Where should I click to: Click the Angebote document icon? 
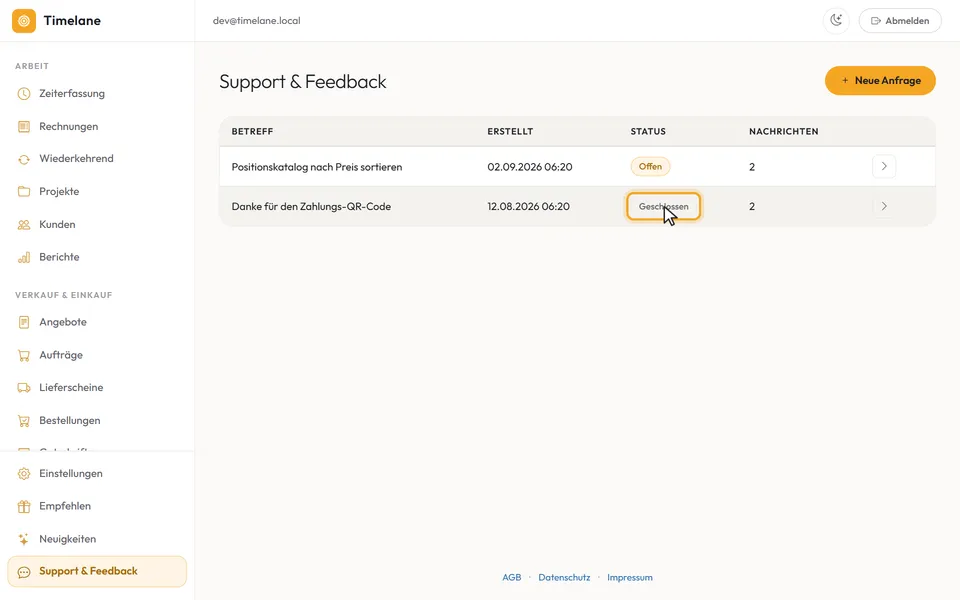(24, 322)
